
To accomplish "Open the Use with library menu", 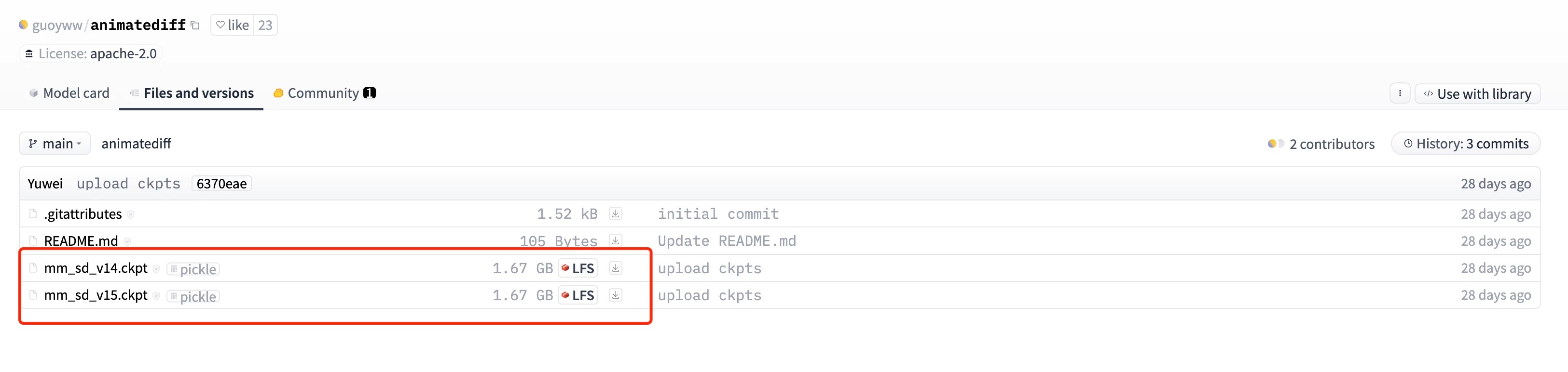I will [x=1477, y=94].
